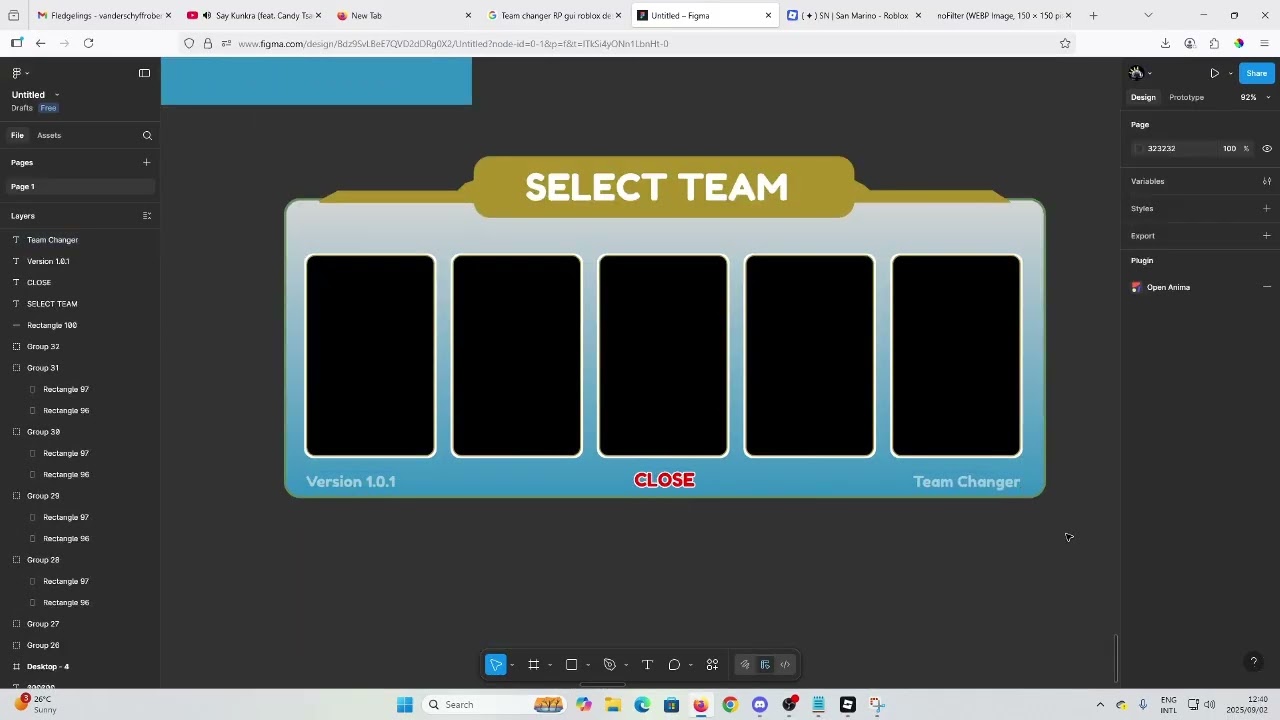This screenshot has height=720, width=1280.
Task: Select the Frame tool
Action: point(534,665)
